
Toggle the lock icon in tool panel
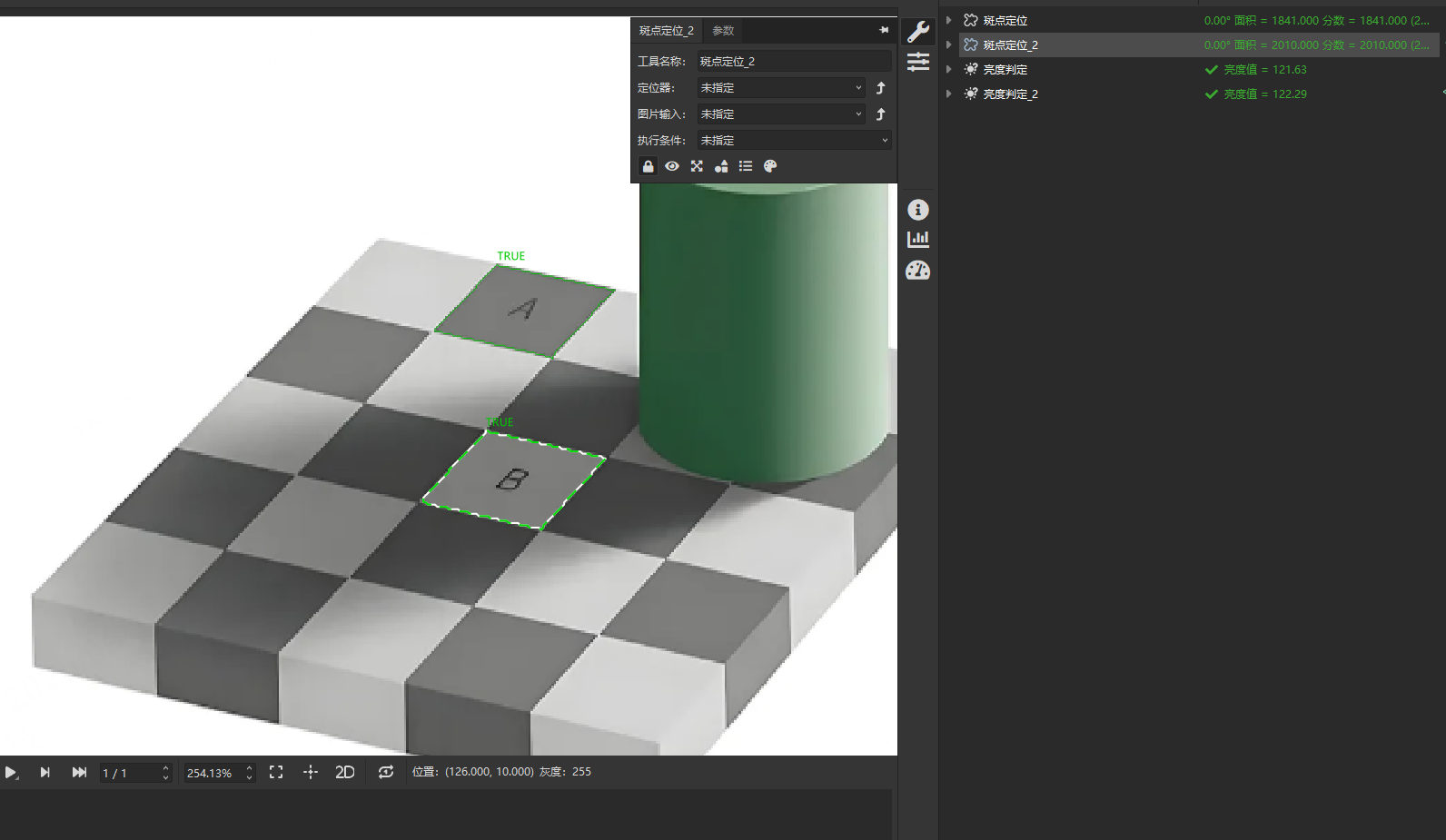(x=648, y=166)
